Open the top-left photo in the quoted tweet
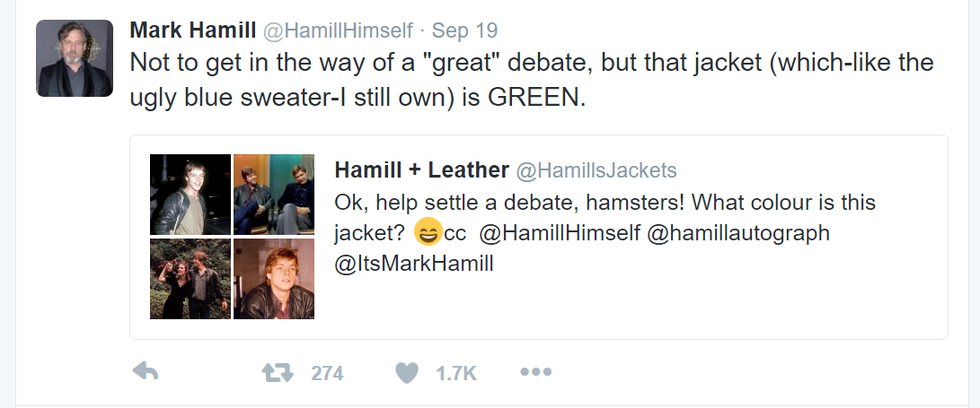 pyautogui.click(x=190, y=194)
